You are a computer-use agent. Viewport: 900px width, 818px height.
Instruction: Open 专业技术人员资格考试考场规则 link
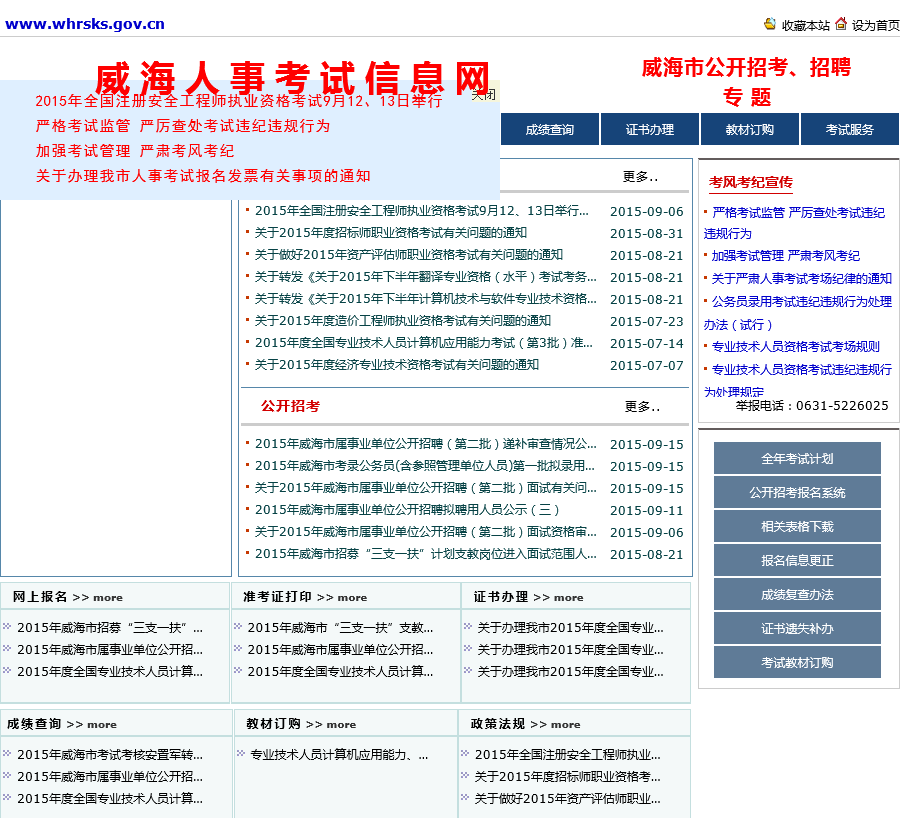point(796,347)
